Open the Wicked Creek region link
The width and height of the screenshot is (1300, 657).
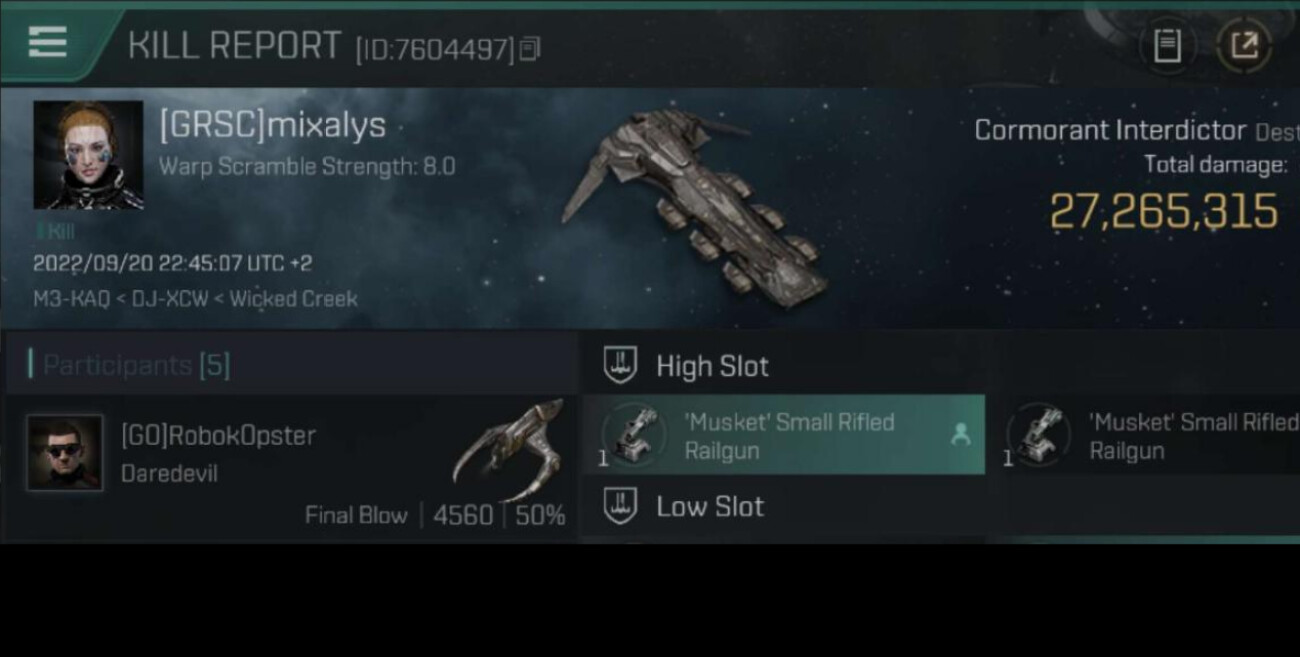pyautogui.click(x=293, y=298)
